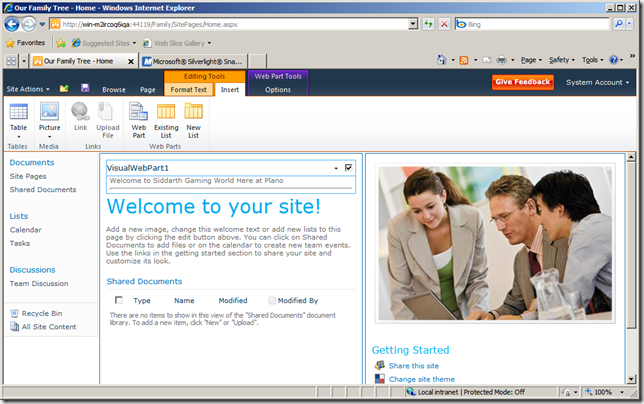This screenshot has height=404, width=644.
Task: Open the Safety menu
Action: 561,60
